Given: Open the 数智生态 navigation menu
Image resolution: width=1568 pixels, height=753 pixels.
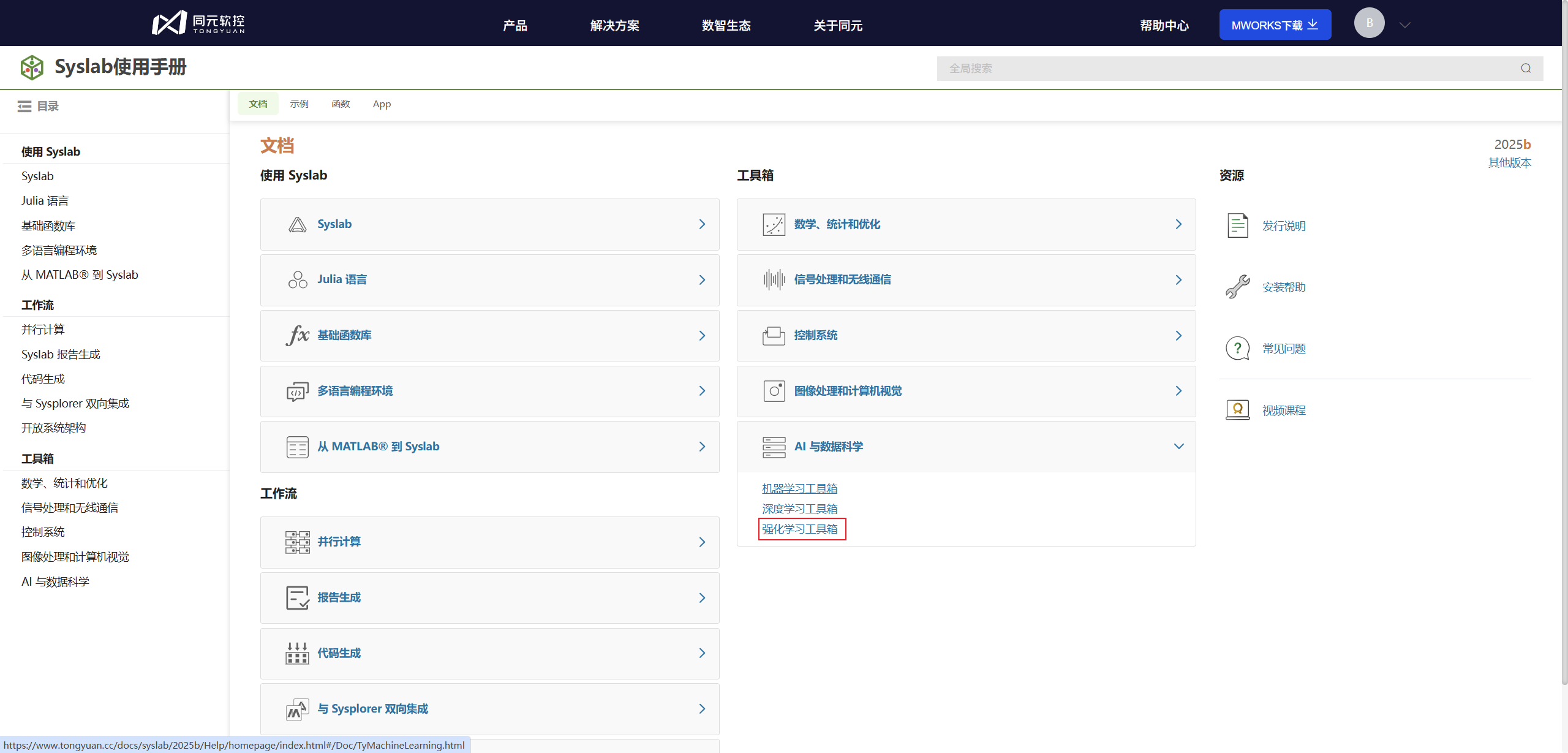Looking at the screenshot, I should [726, 26].
